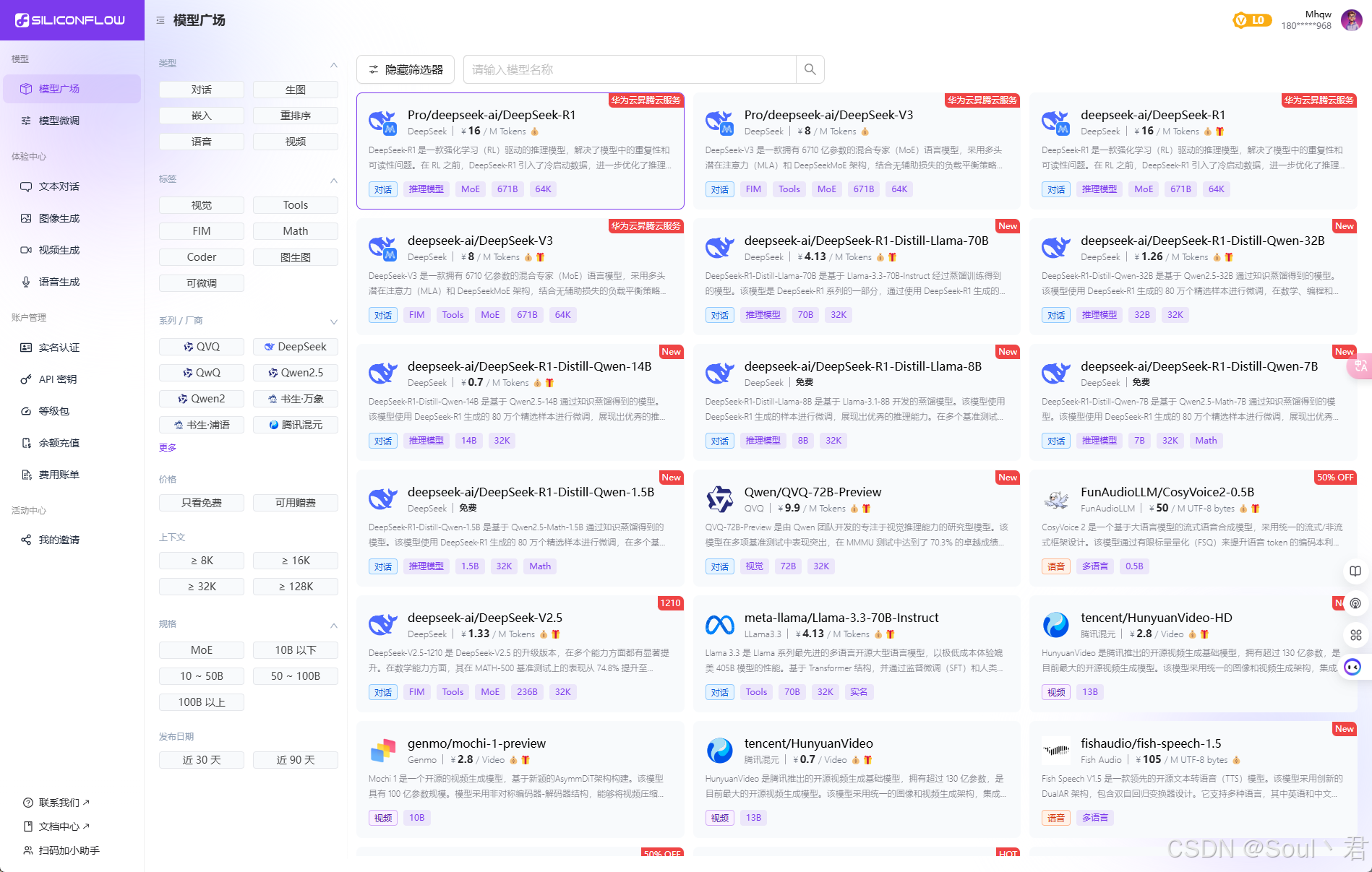Collapse the sidebar menu icon
The height and width of the screenshot is (872, 1372).
coord(160,20)
